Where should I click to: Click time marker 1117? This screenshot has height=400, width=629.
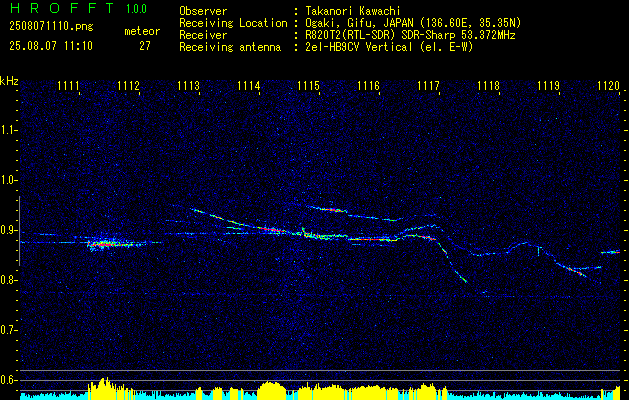pyautogui.click(x=428, y=85)
